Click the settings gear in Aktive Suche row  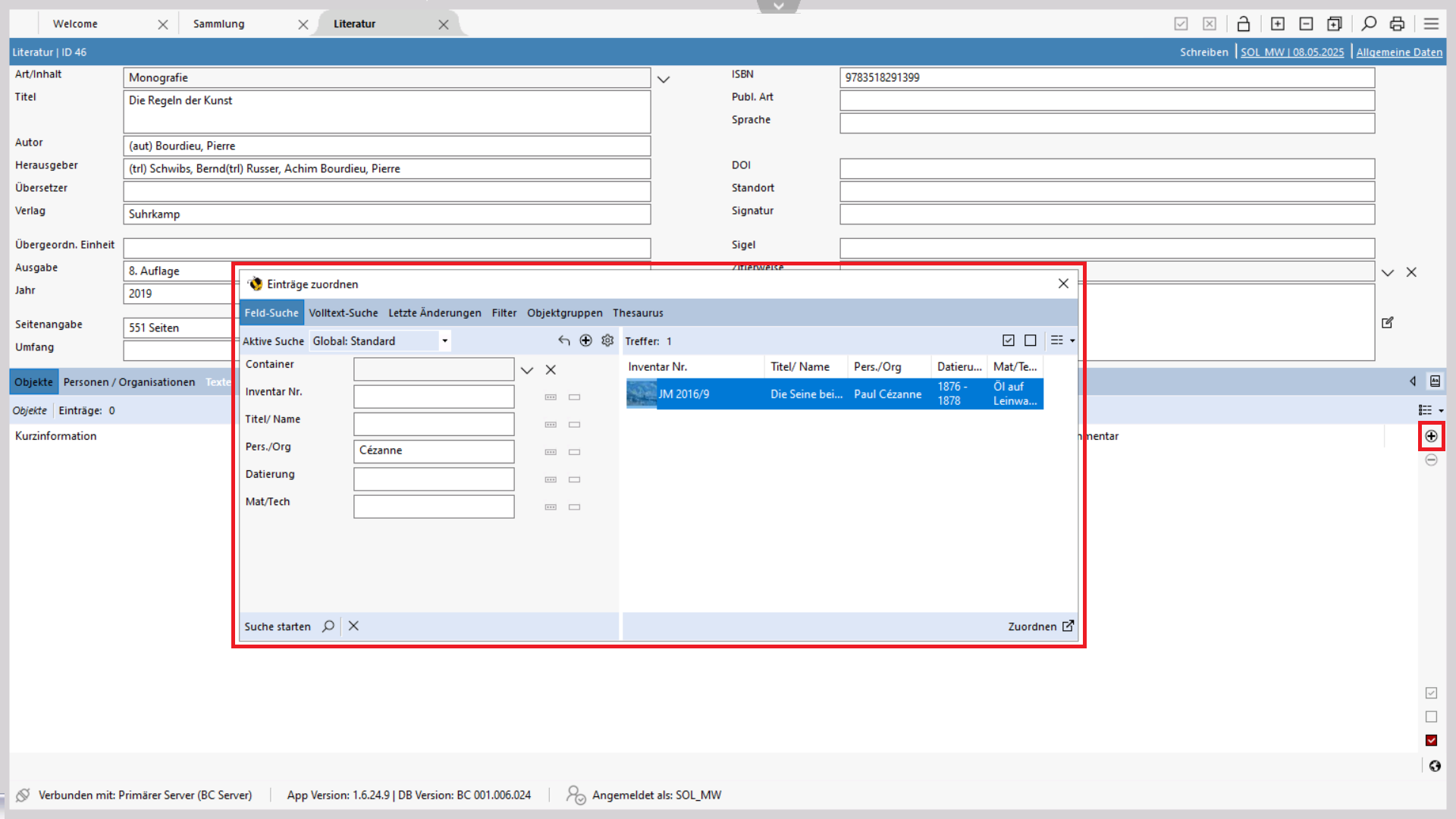point(607,341)
